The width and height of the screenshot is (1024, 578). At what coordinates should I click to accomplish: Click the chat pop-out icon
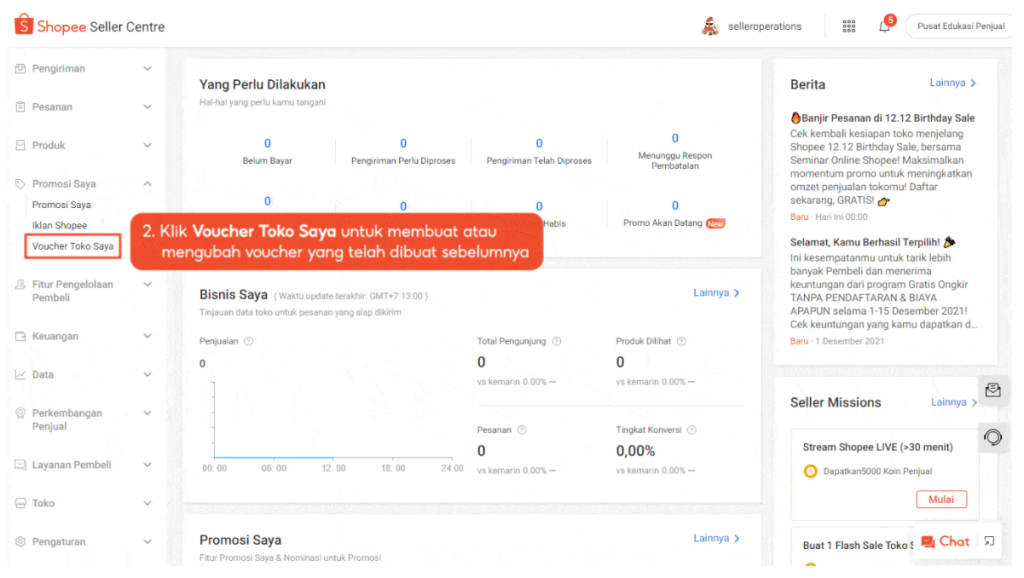(x=989, y=541)
